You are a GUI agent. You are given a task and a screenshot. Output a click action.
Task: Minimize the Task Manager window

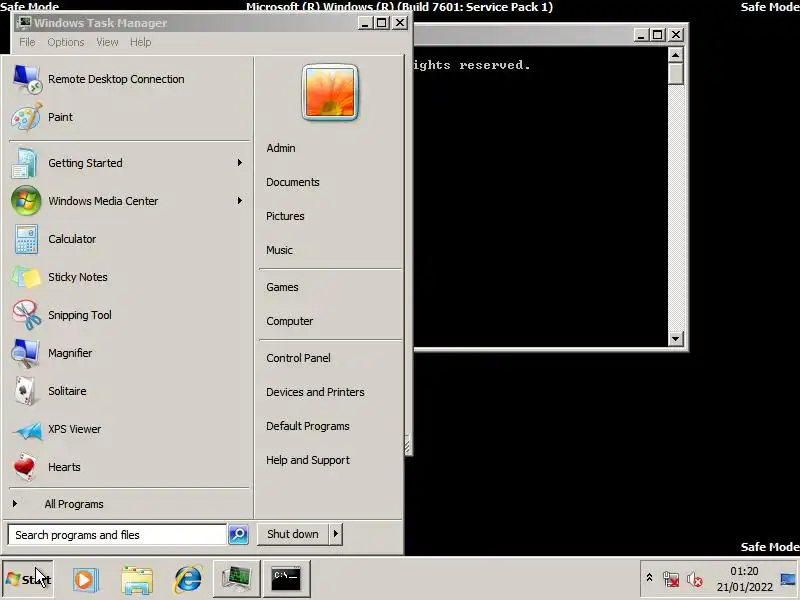click(365, 23)
